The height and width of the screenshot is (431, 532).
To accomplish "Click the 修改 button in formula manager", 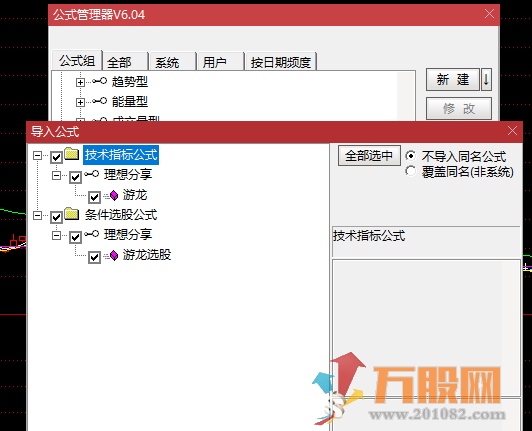I will pyautogui.click(x=459, y=109).
